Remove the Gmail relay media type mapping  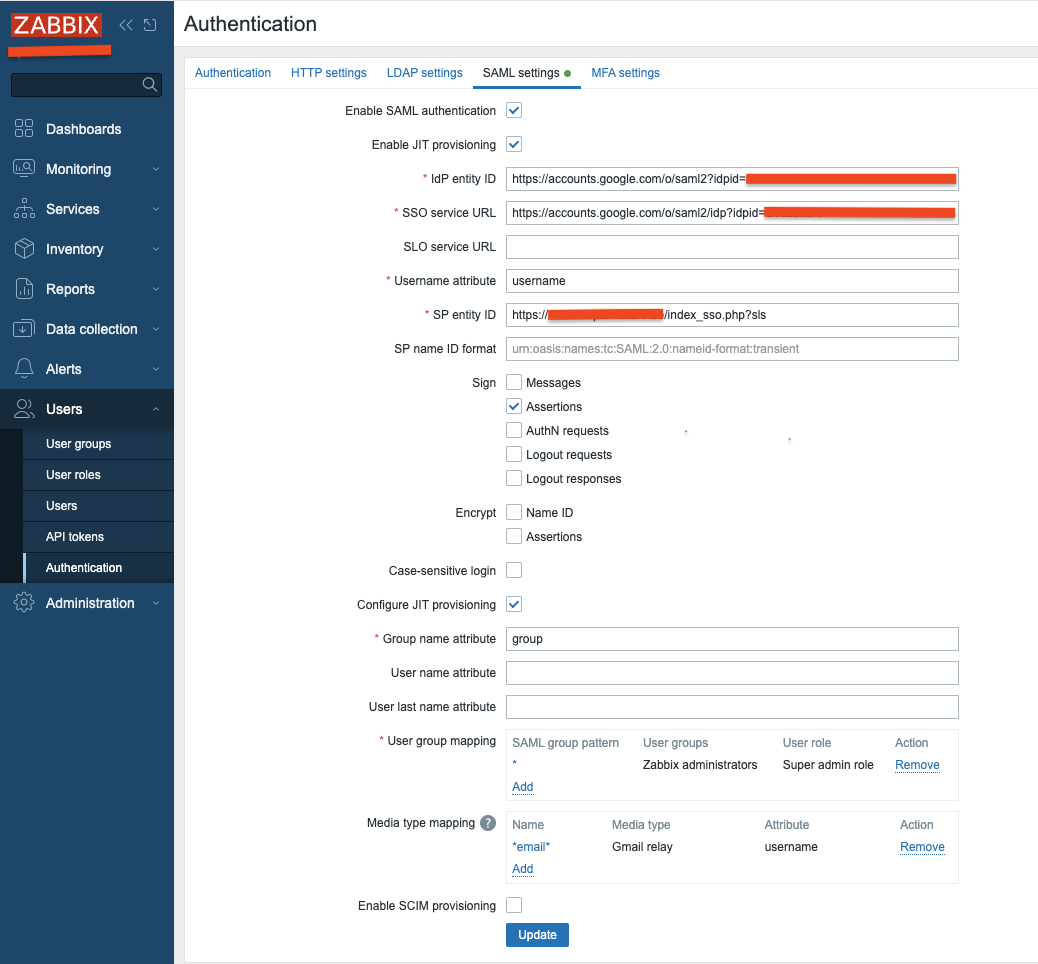tap(921, 846)
